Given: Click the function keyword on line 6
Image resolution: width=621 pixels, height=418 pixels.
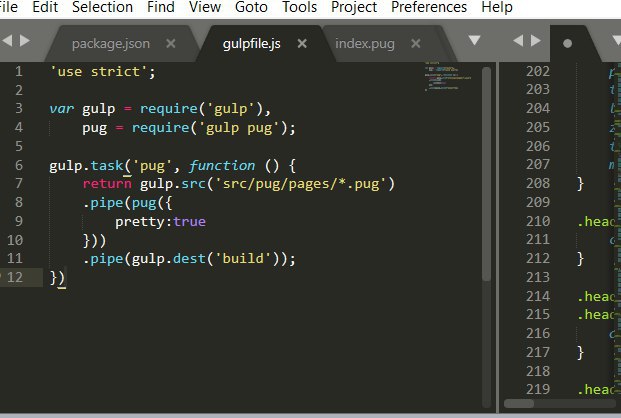Looking at the screenshot, I should coord(222,165).
